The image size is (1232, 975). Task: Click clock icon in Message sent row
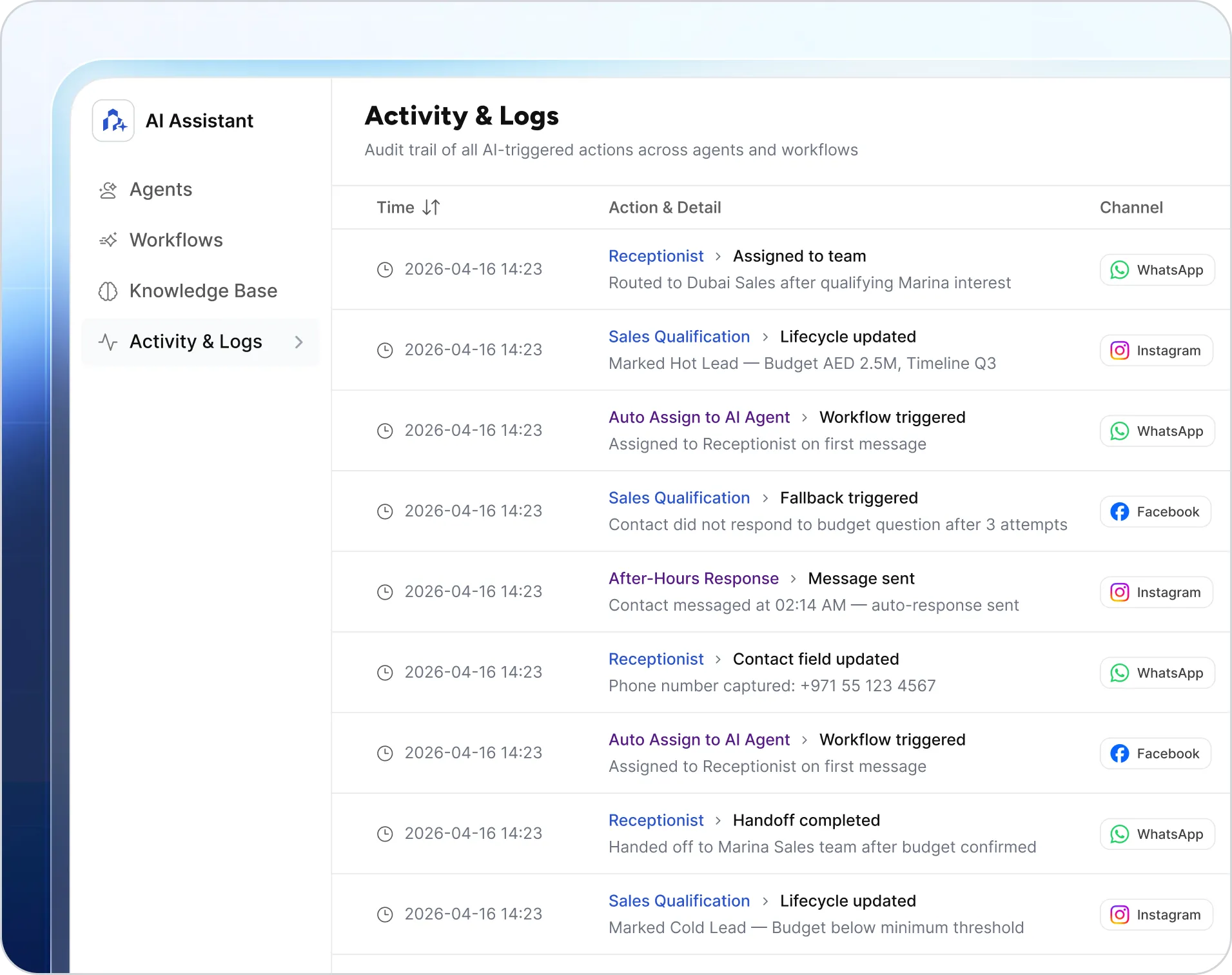[385, 592]
